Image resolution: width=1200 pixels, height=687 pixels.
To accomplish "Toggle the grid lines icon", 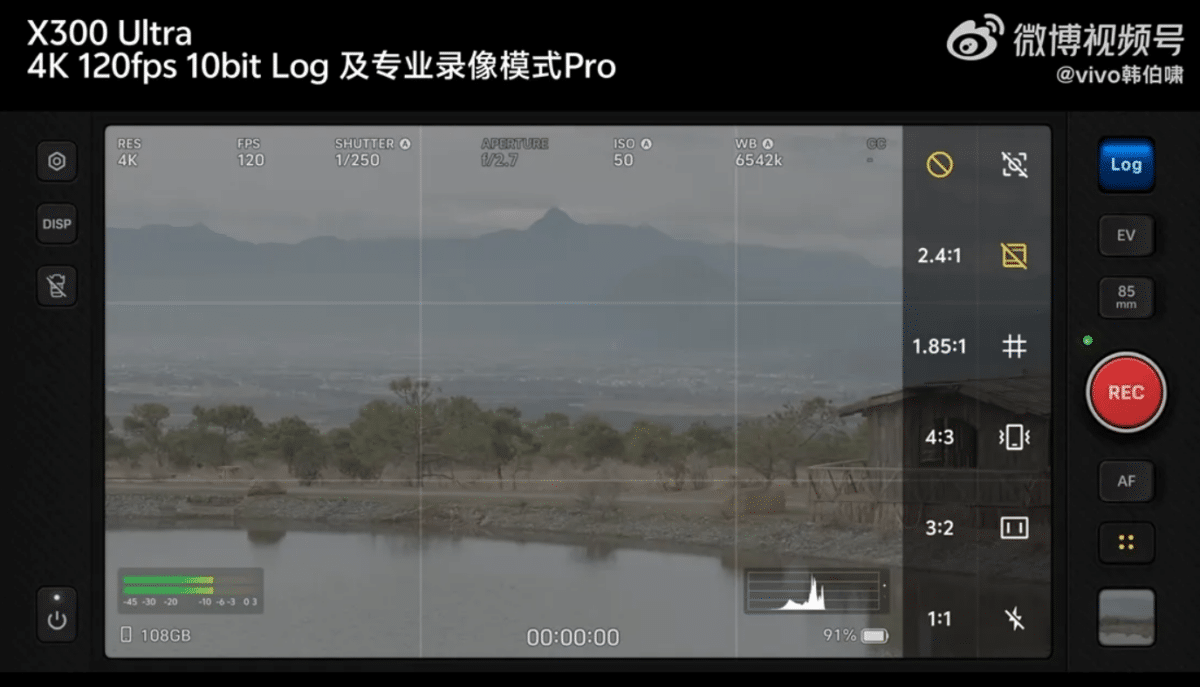I will point(1014,347).
